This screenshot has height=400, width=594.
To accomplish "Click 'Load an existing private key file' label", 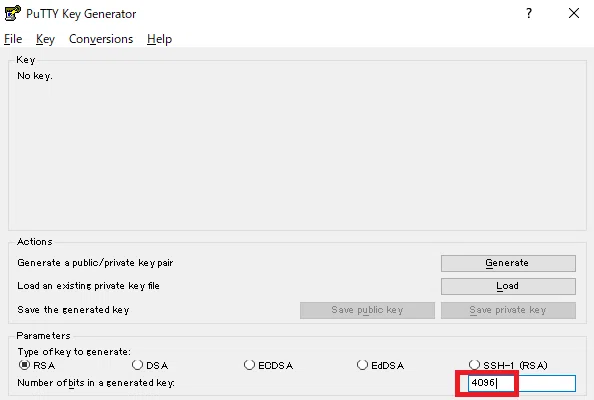I will [x=88, y=286].
